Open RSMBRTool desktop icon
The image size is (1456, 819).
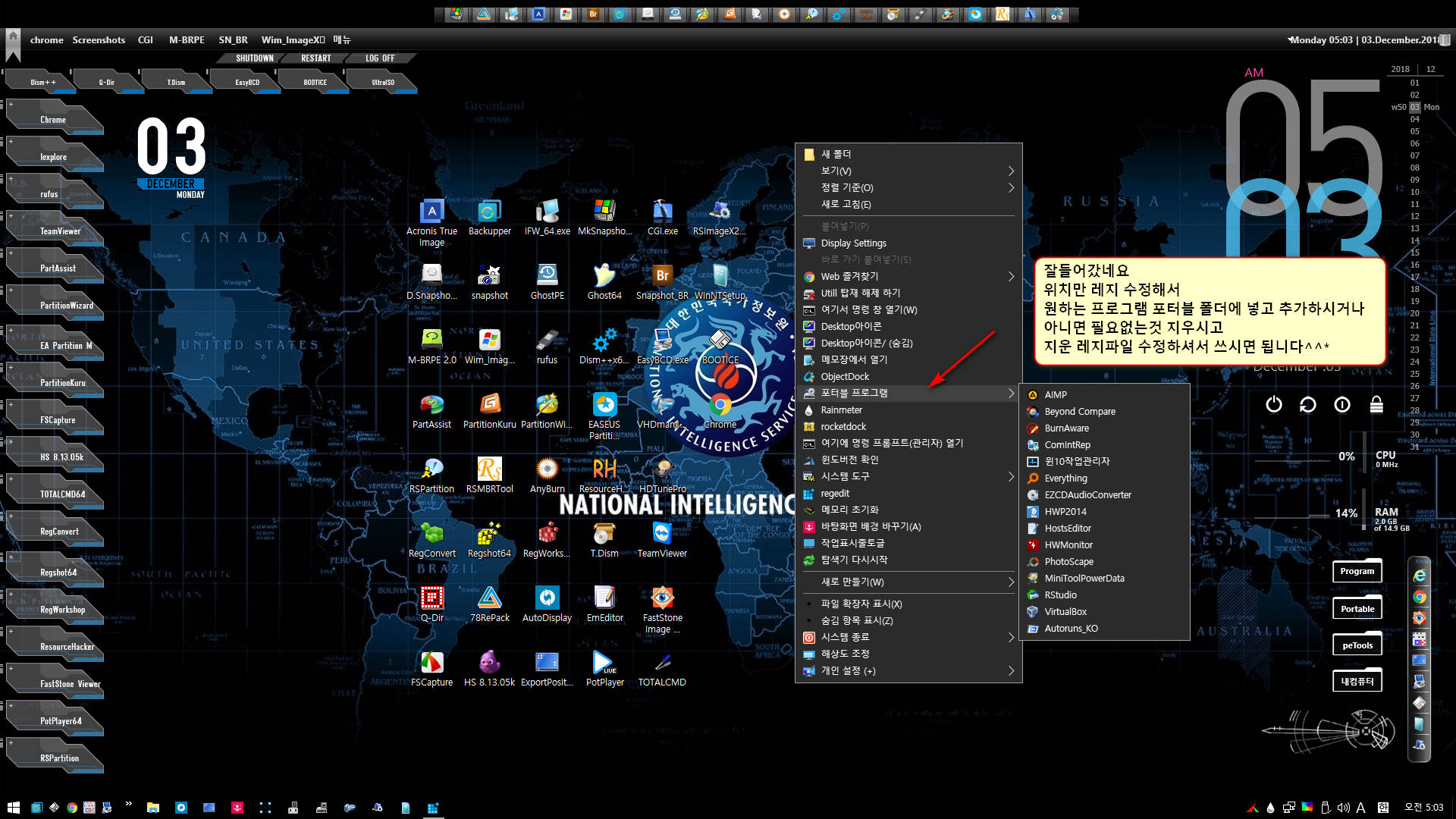tap(489, 476)
